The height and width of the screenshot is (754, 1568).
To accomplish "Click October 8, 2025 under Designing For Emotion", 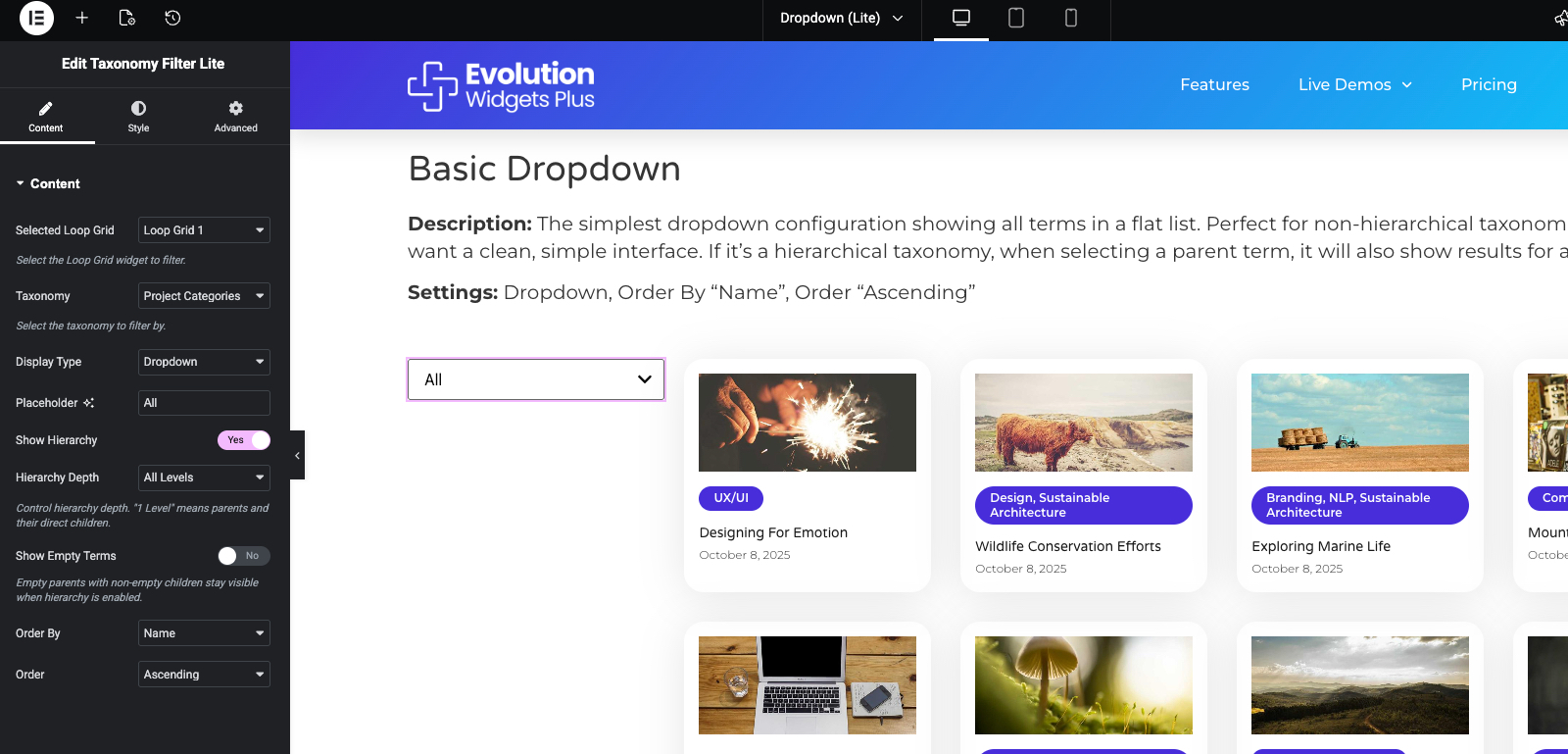I will click(745, 555).
